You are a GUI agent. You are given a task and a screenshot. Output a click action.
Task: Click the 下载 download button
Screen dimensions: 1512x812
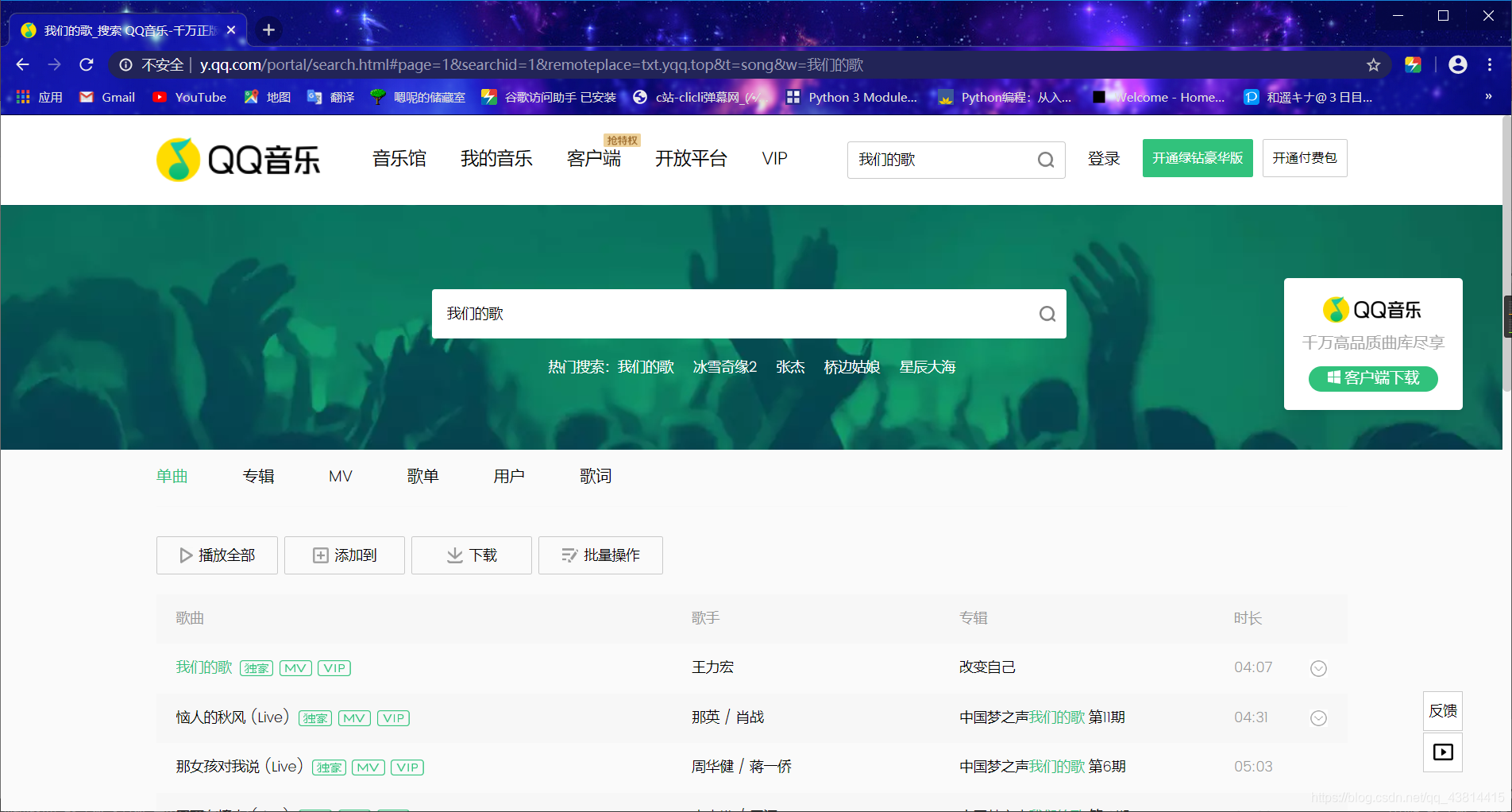point(472,555)
